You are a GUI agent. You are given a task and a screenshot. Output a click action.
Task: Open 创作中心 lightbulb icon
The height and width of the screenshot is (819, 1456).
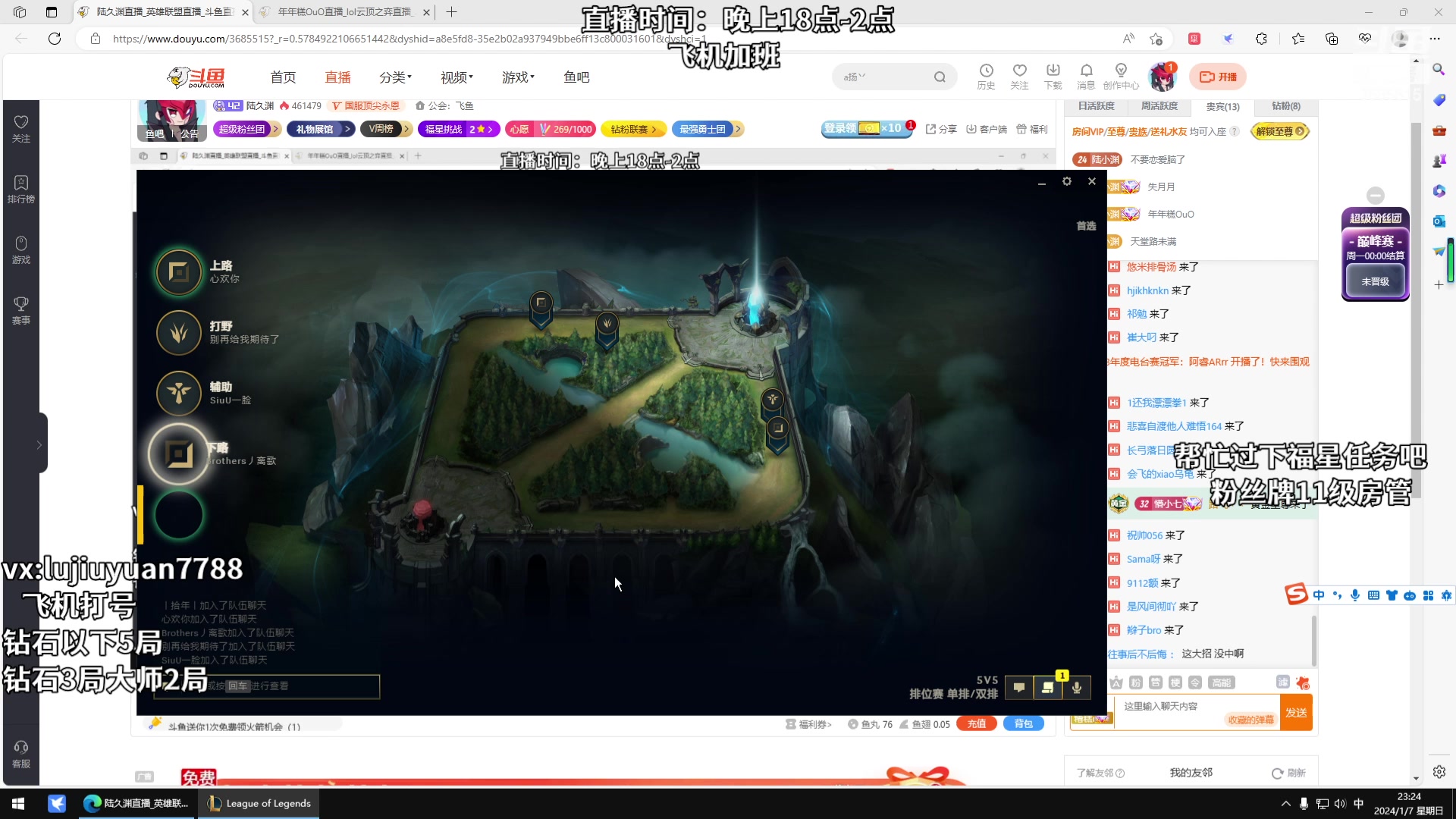coord(1121,77)
